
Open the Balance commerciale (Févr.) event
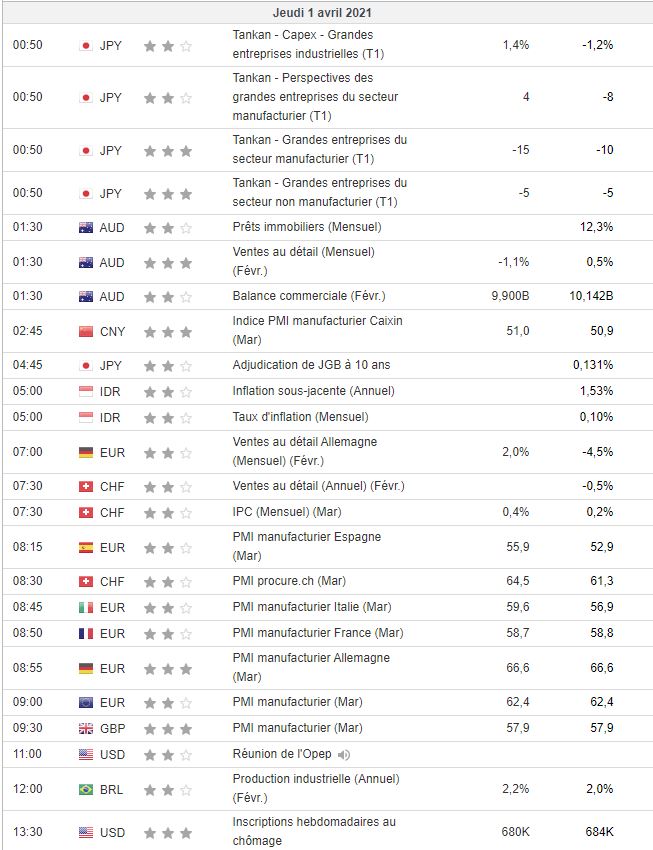308,297
